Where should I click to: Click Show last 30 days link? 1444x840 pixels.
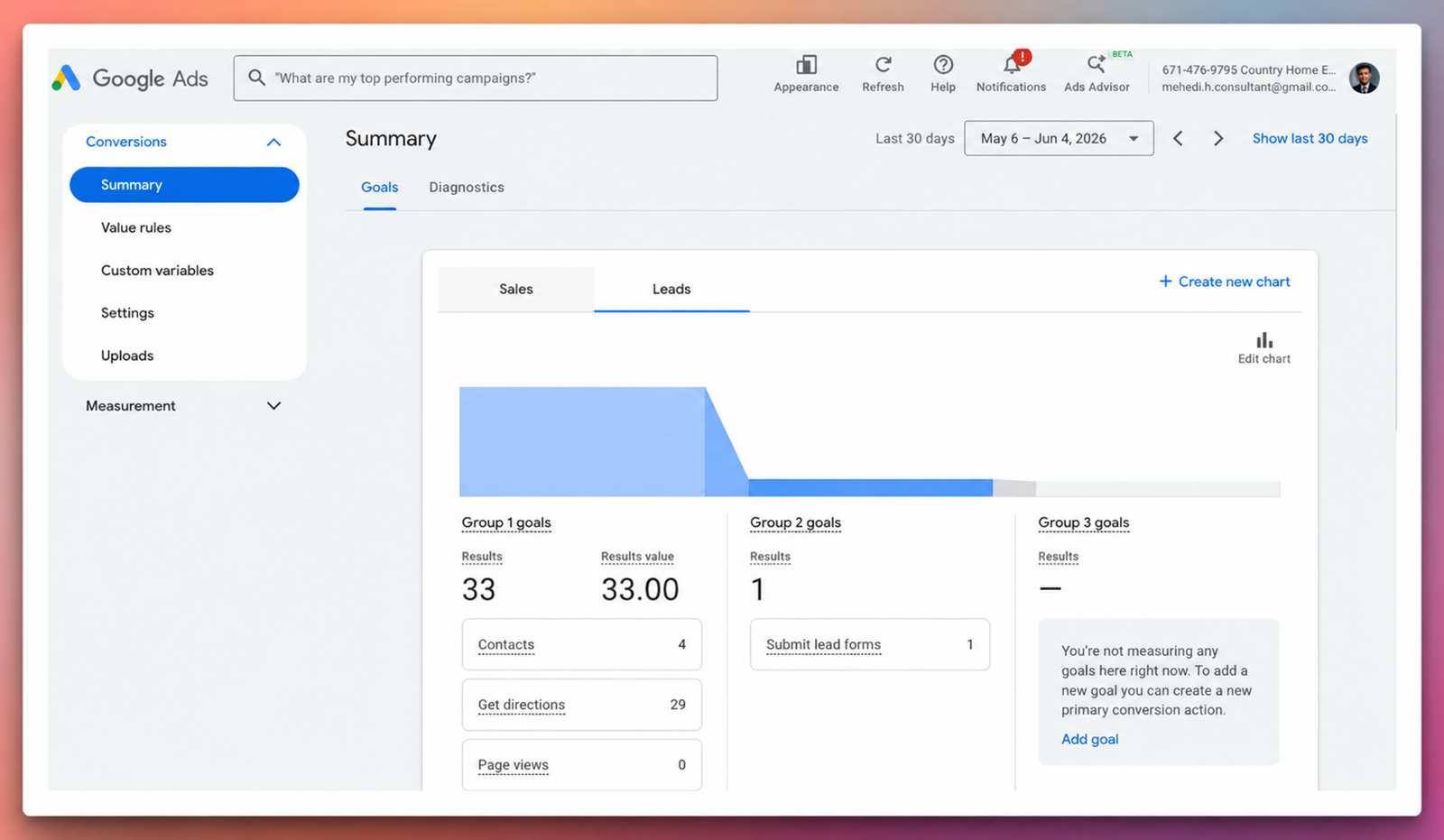(1310, 138)
